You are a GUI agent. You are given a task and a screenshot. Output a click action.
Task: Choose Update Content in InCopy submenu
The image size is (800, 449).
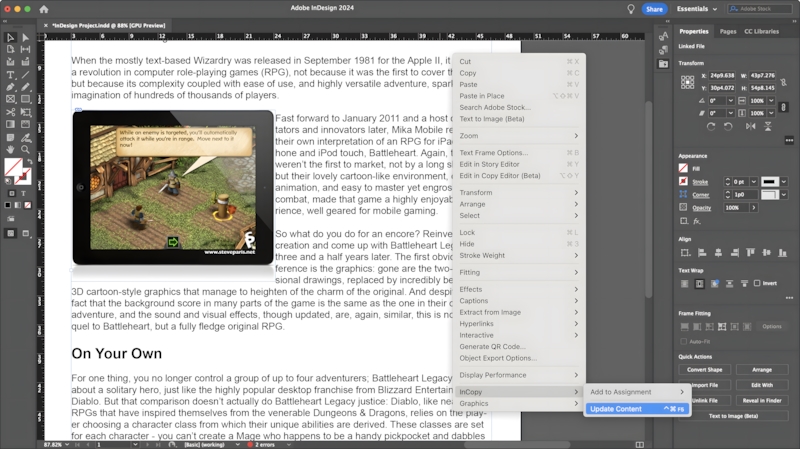[637, 409]
